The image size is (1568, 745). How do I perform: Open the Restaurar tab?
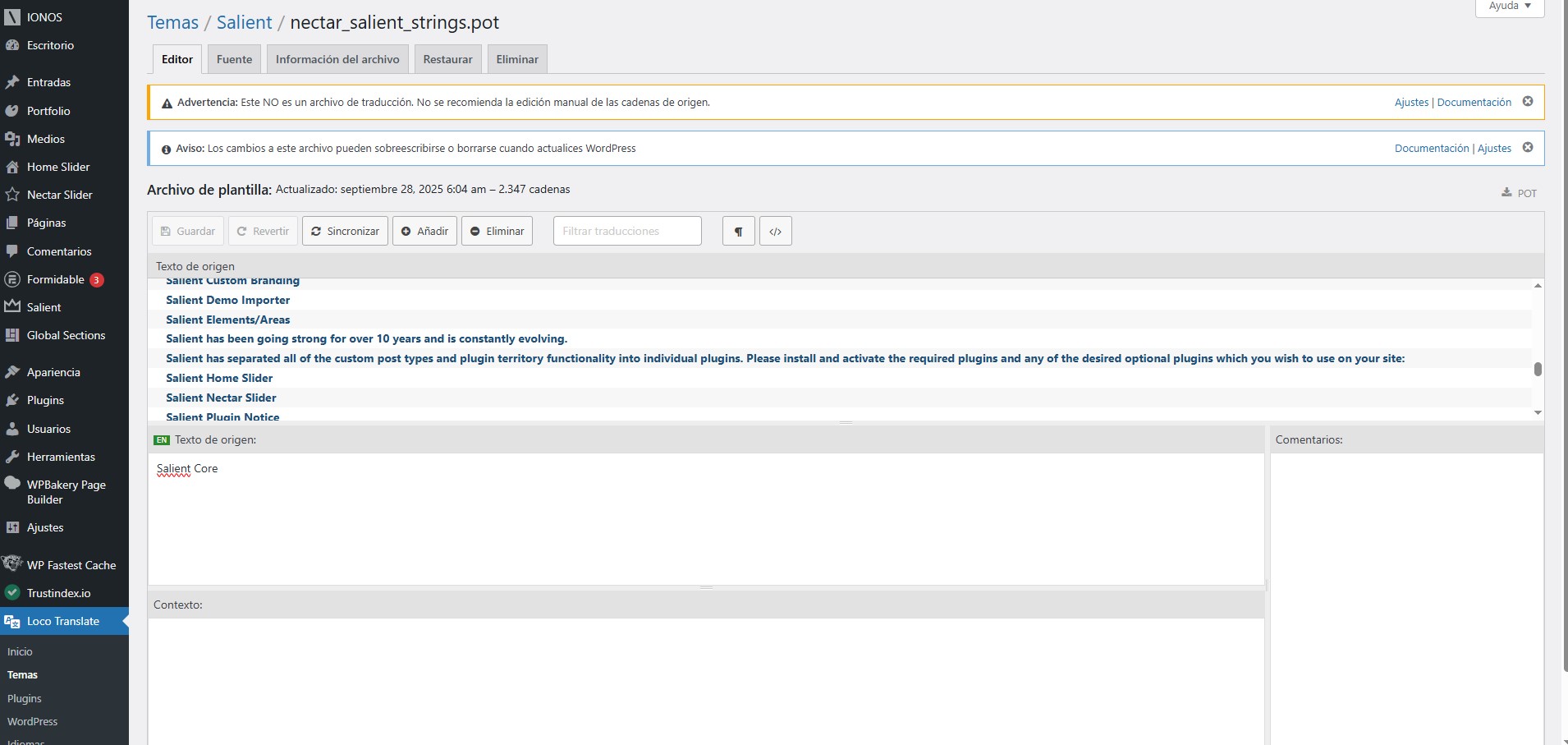[447, 59]
